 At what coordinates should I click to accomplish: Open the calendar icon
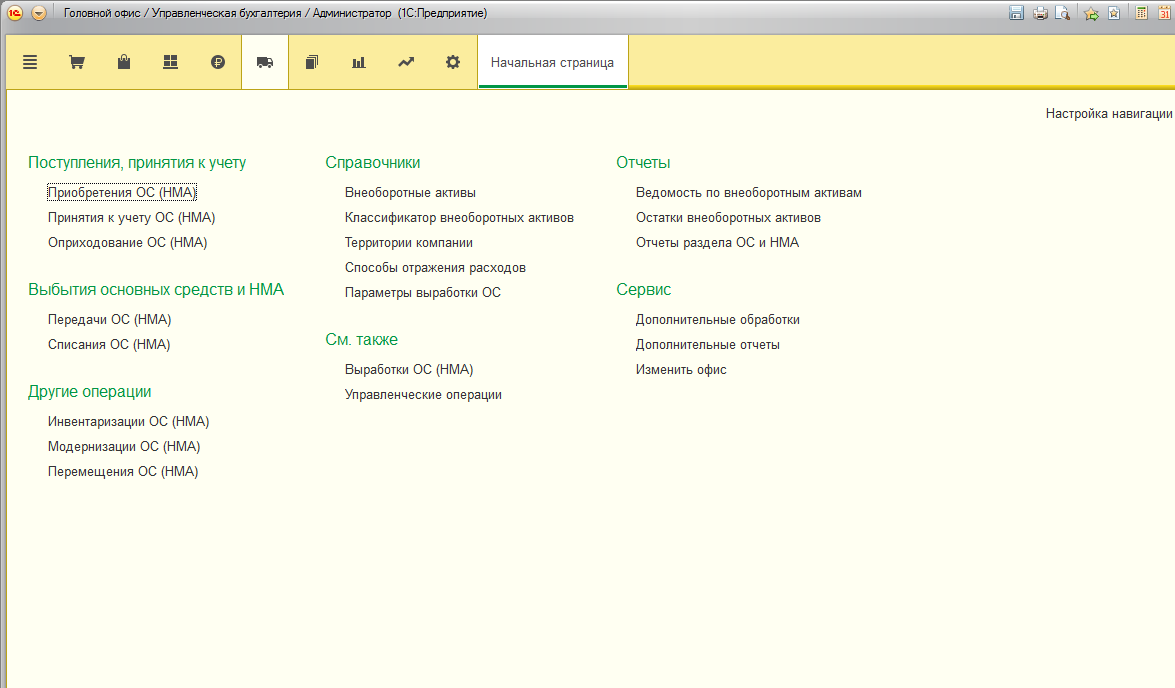click(x=1165, y=13)
